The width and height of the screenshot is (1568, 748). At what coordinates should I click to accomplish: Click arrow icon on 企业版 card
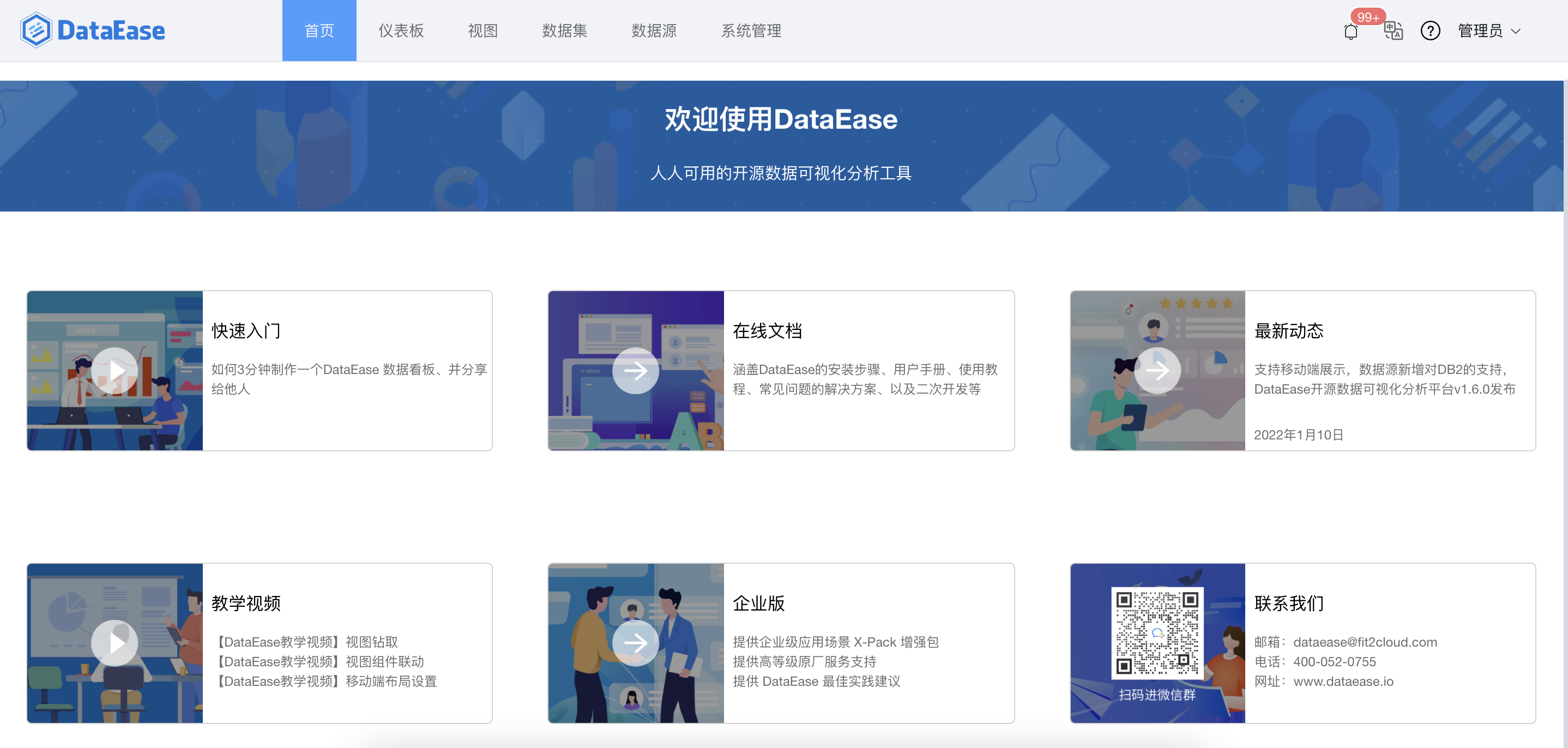pos(636,643)
